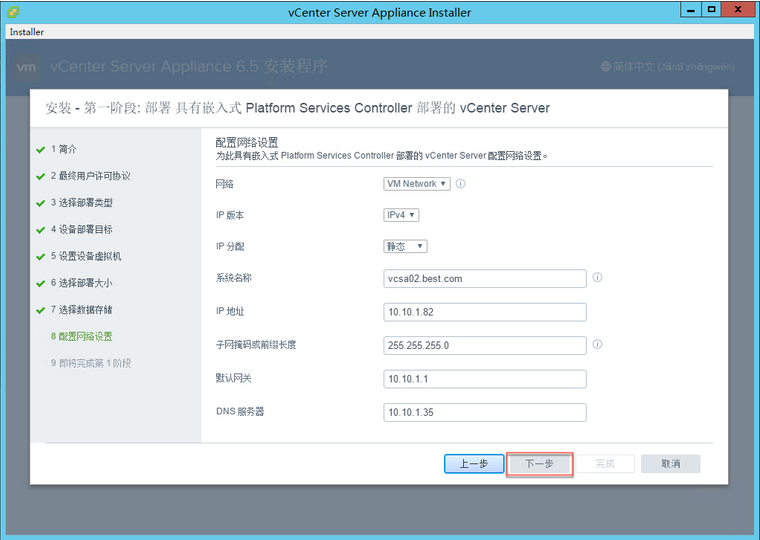The height and width of the screenshot is (540, 760).
Task: Click the 配置网络设置 heading text
Action: click(x=247, y=143)
